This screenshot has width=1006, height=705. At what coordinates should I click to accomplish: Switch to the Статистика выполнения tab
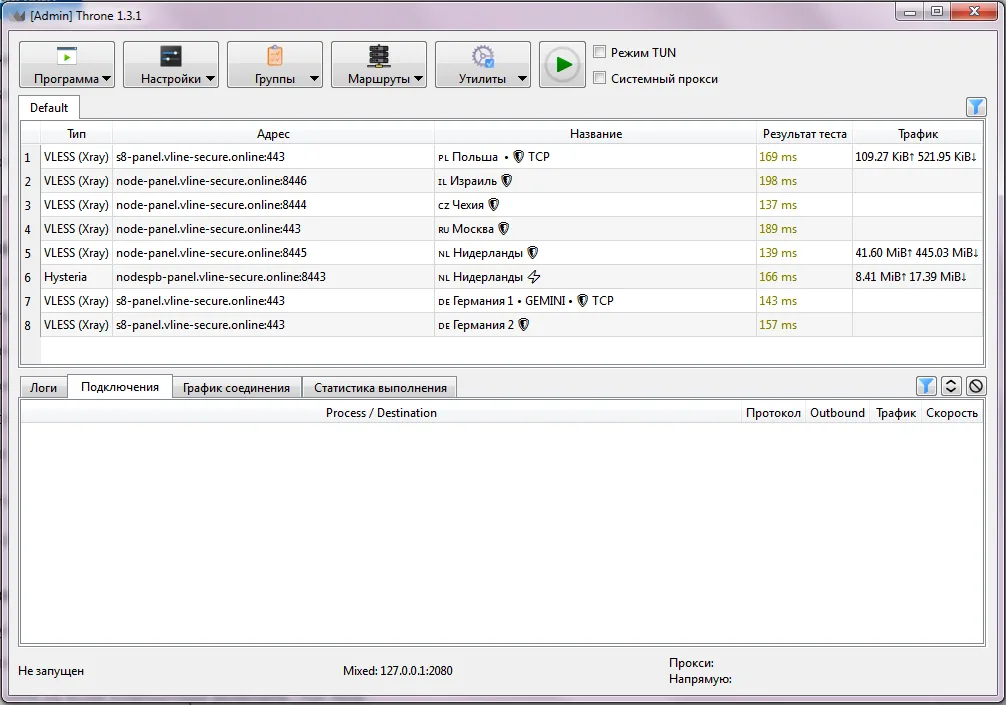[380, 387]
